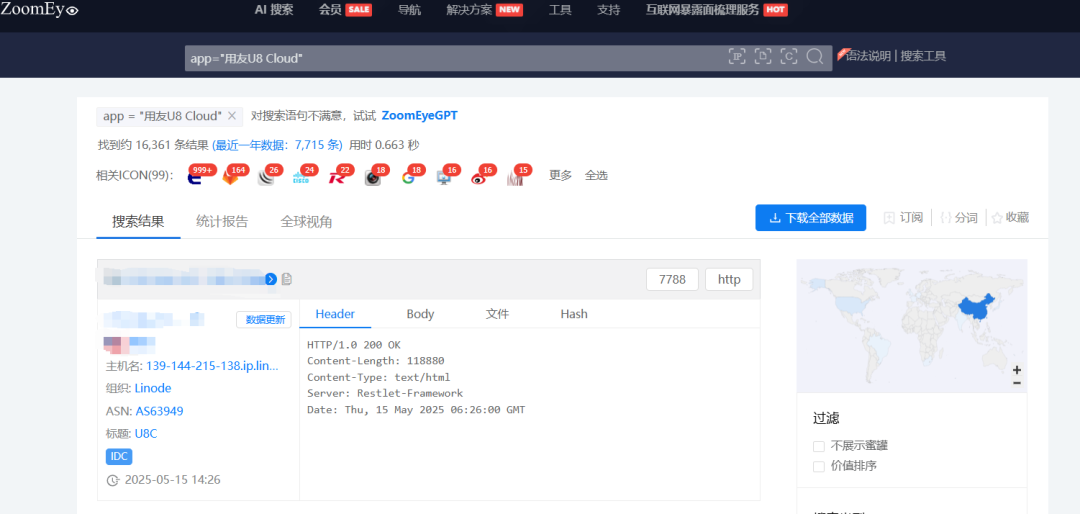Image resolution: width=1080 pixels, height=514 pixels.
Task: Select the related icon with 15 badge
Action: (515, 177)
